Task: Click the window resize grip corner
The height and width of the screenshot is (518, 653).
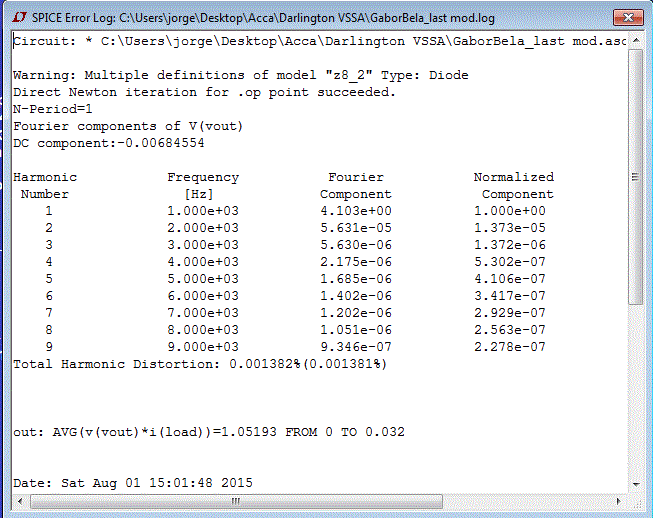Action: point(637,504)
